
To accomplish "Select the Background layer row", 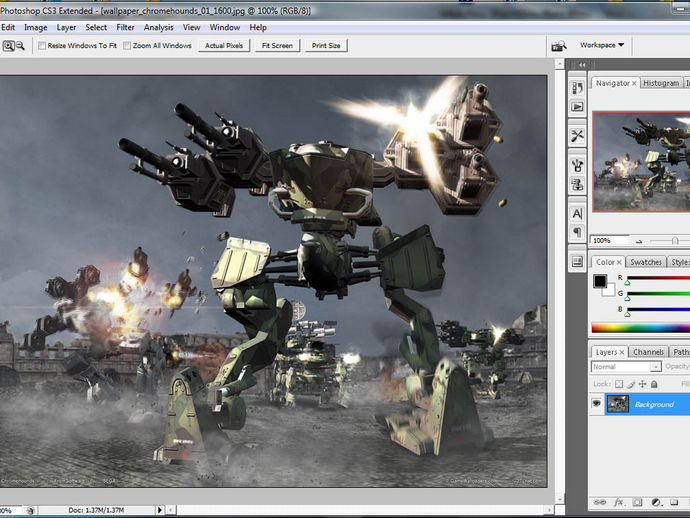I will click(640, 404).
